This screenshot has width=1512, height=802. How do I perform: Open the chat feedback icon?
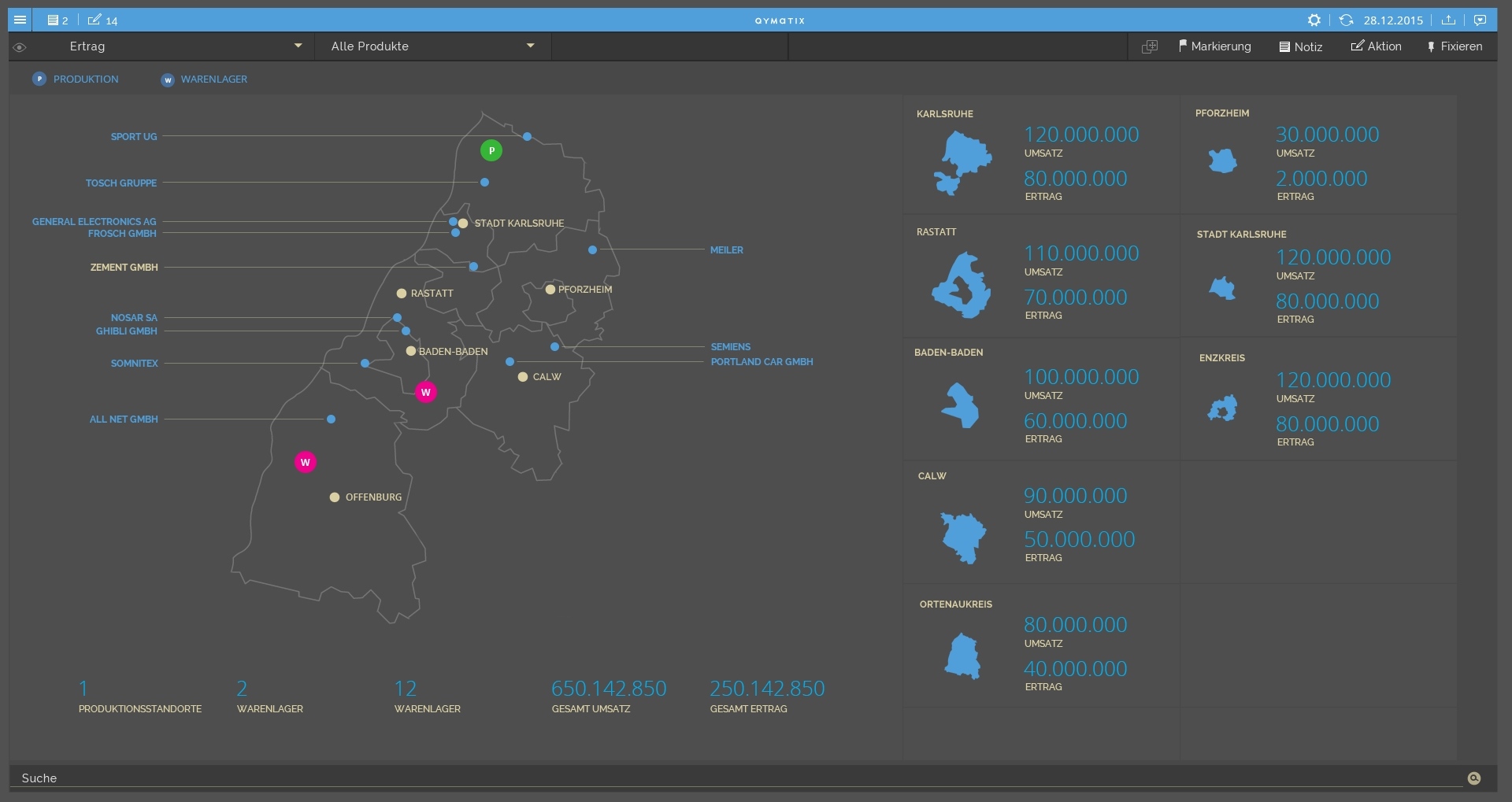pos(1480,20)
